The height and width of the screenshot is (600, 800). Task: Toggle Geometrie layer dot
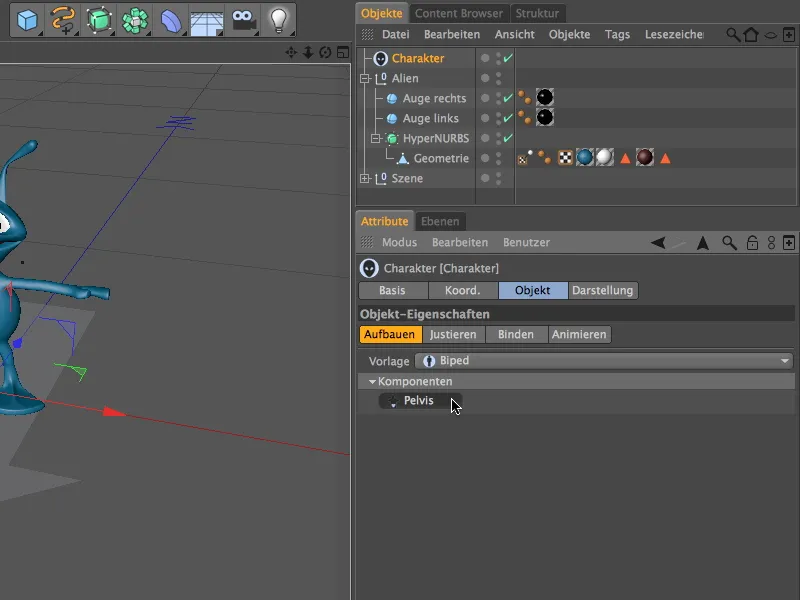485,158
